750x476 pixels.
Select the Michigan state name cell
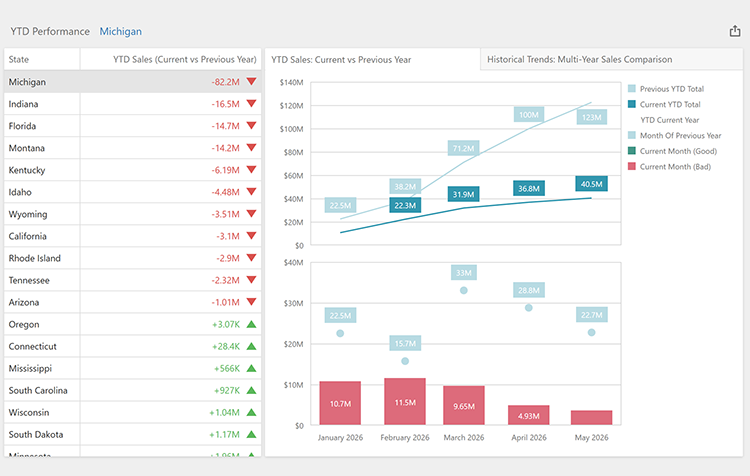coord(42,82)
